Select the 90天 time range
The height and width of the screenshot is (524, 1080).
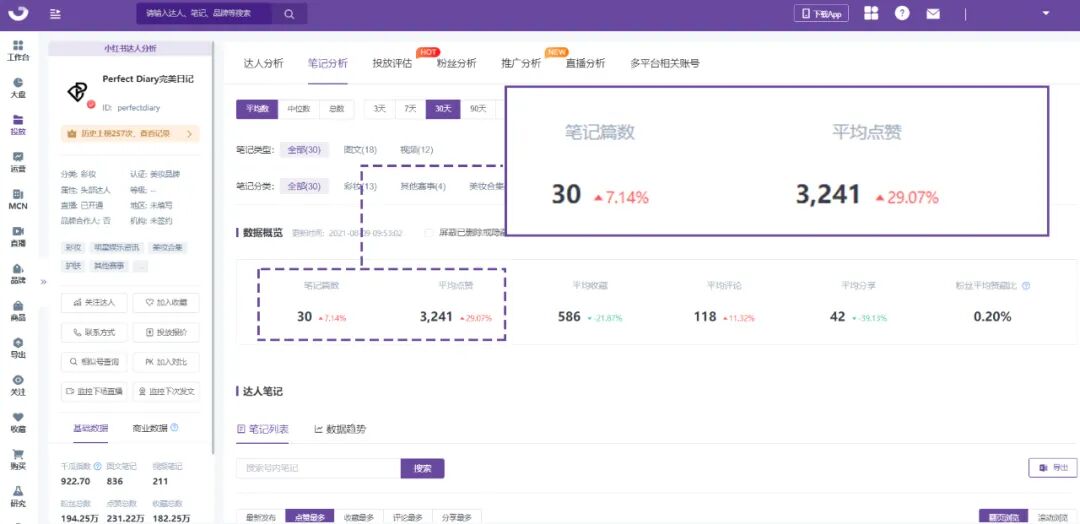click(x=478, y=109)
